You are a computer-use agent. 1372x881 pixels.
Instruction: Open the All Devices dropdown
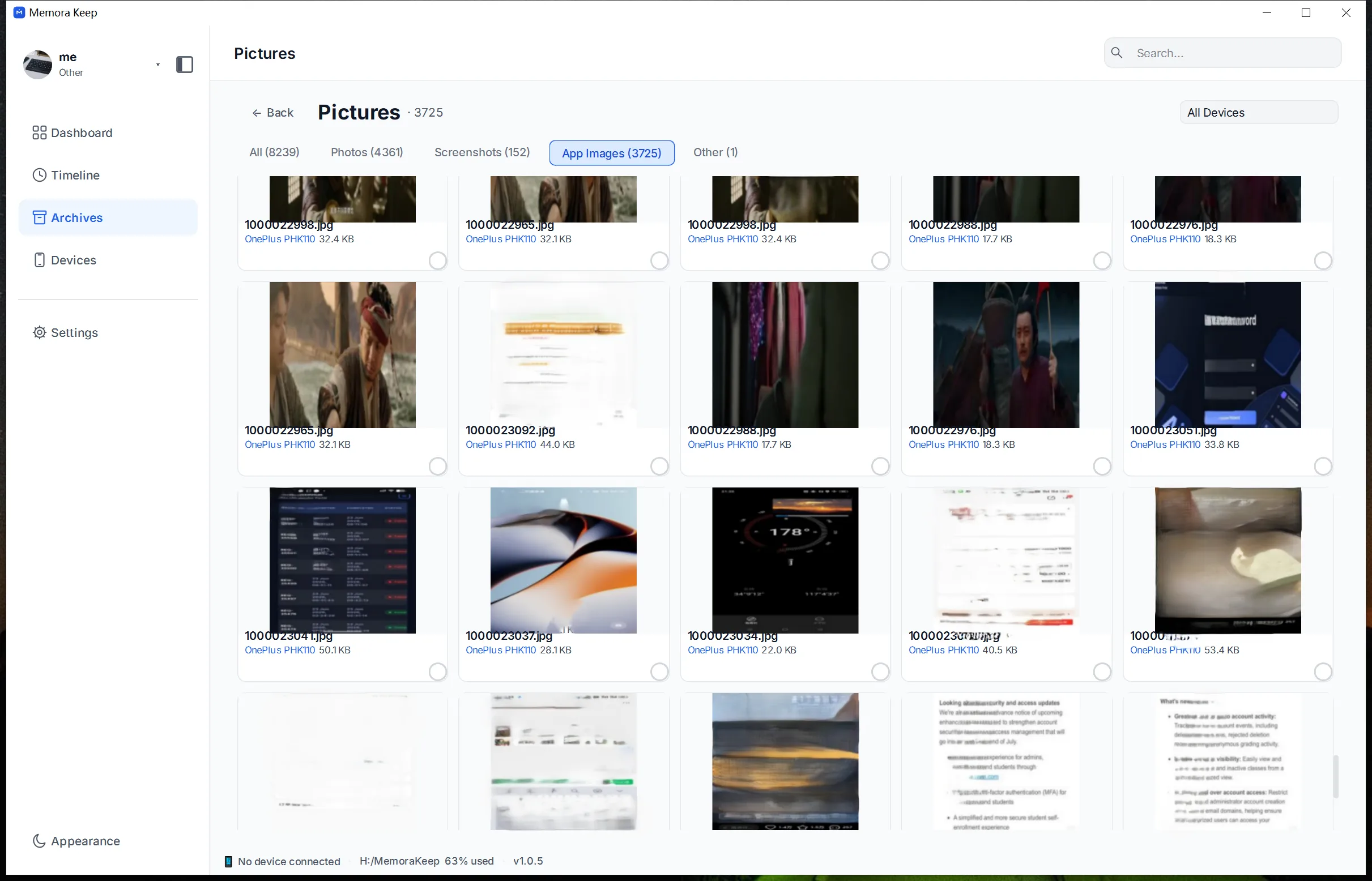pos(1259,112)
